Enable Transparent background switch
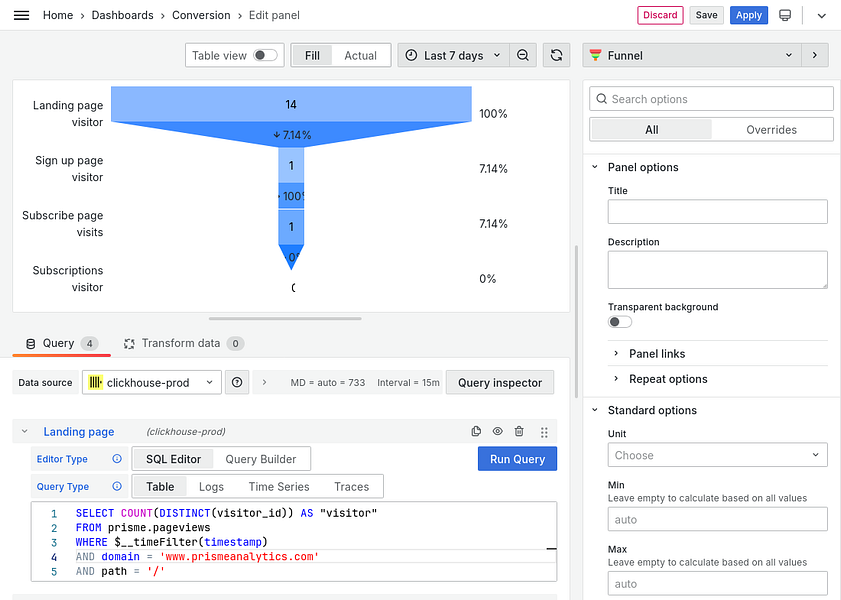The height and width of the screenshot is (600, 841). point(620,322)
